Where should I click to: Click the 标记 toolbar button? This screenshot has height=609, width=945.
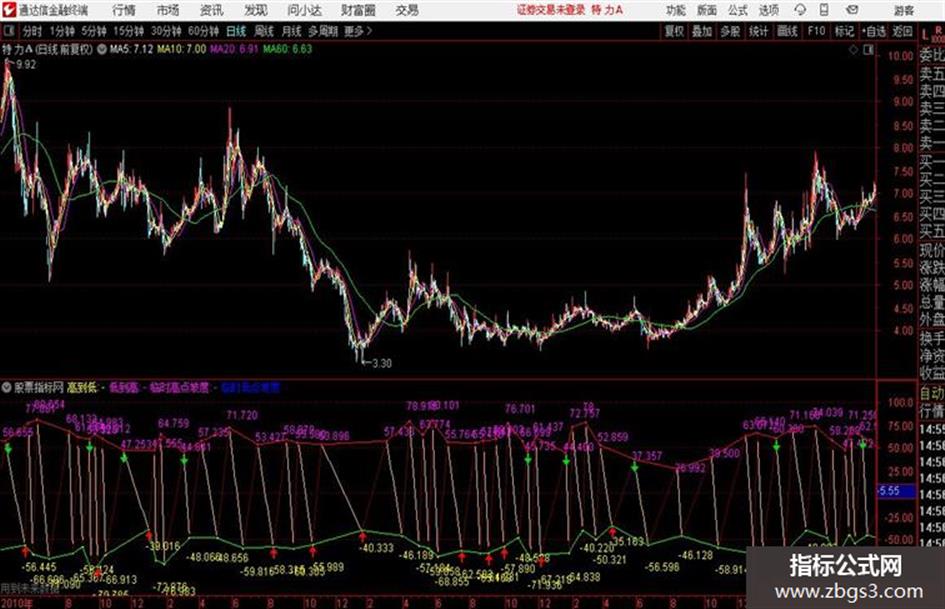[x=844, y=31]
